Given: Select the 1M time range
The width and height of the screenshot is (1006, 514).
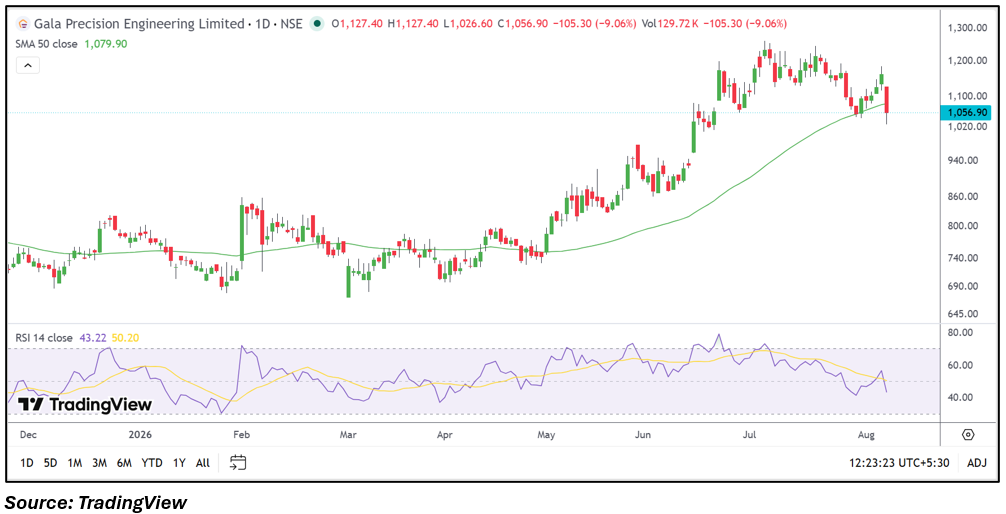Looking at the screenshot, I should coord(74,463).
